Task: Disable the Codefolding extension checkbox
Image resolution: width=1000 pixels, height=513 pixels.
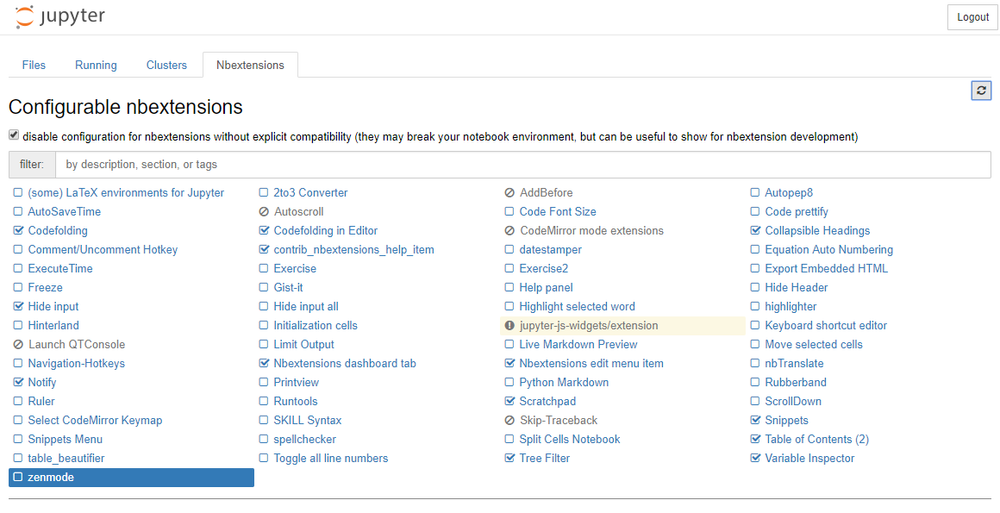Action: (18, 231)
